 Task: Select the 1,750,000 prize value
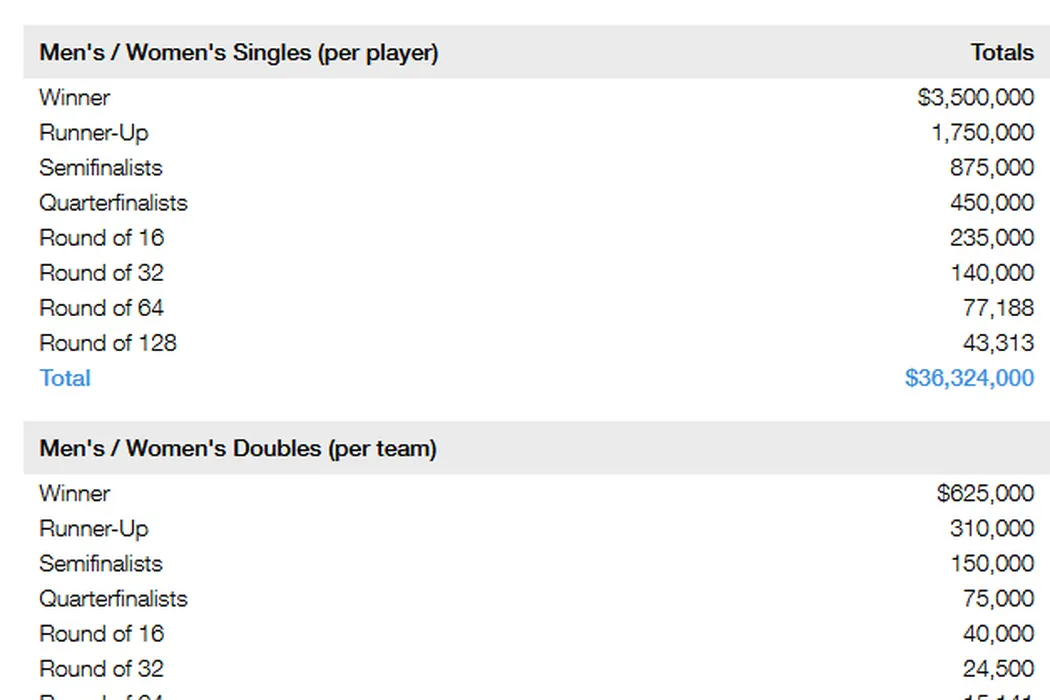coord(982,133)
